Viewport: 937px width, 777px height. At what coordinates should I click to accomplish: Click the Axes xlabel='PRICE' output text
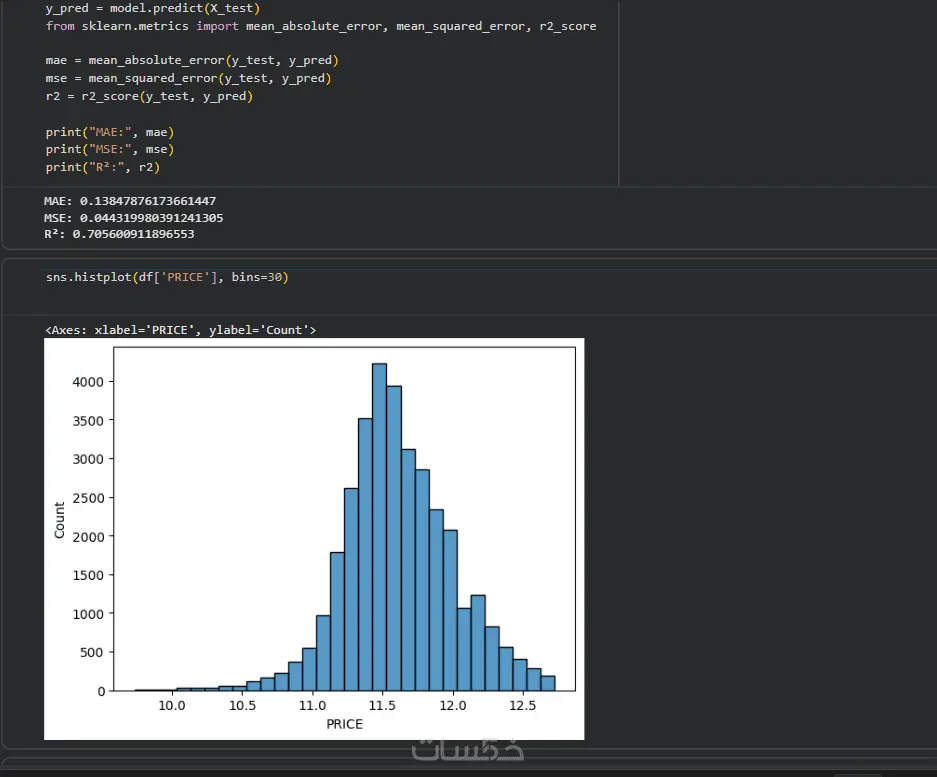pos(180,330)
